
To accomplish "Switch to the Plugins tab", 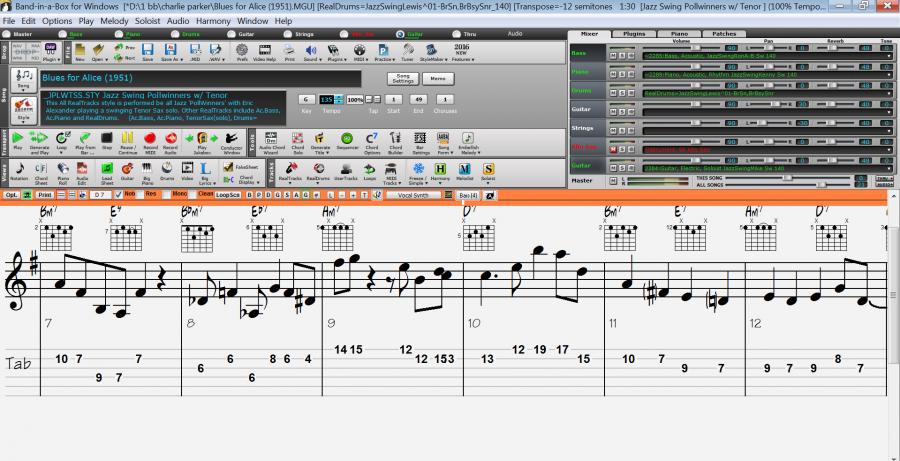I will point(634,34).
